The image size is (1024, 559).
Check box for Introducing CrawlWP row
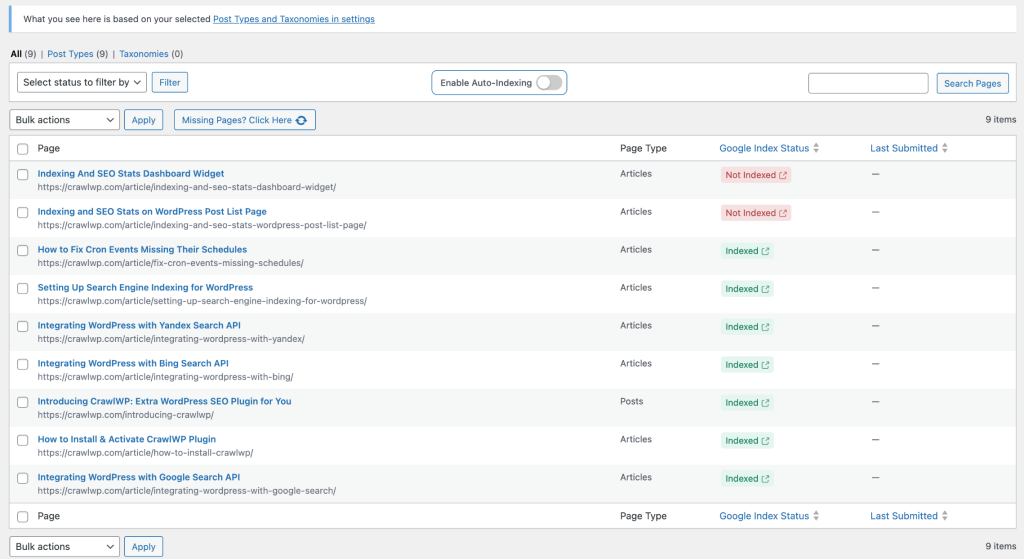[23, 402]
